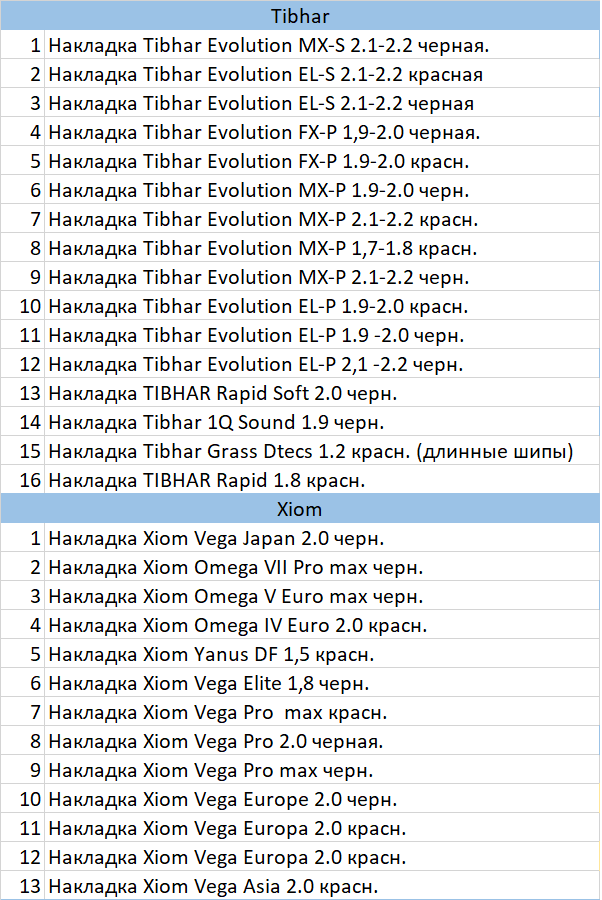Select the Tibhar section header cell
The image size is (602, 900).
[x=300, y=15]
